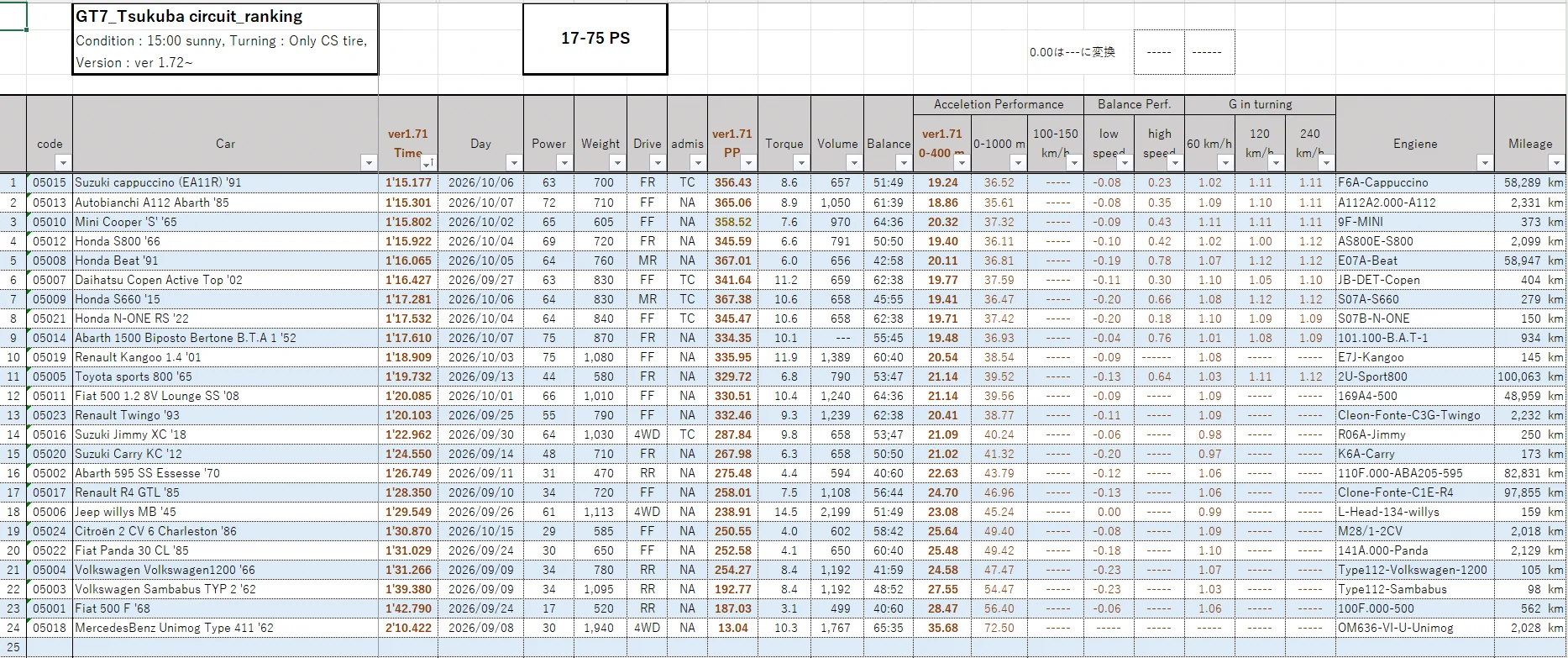Open the Weight column filter dropdown
The width and height of the screenshot is (1568, 658).
coord(617,162)
